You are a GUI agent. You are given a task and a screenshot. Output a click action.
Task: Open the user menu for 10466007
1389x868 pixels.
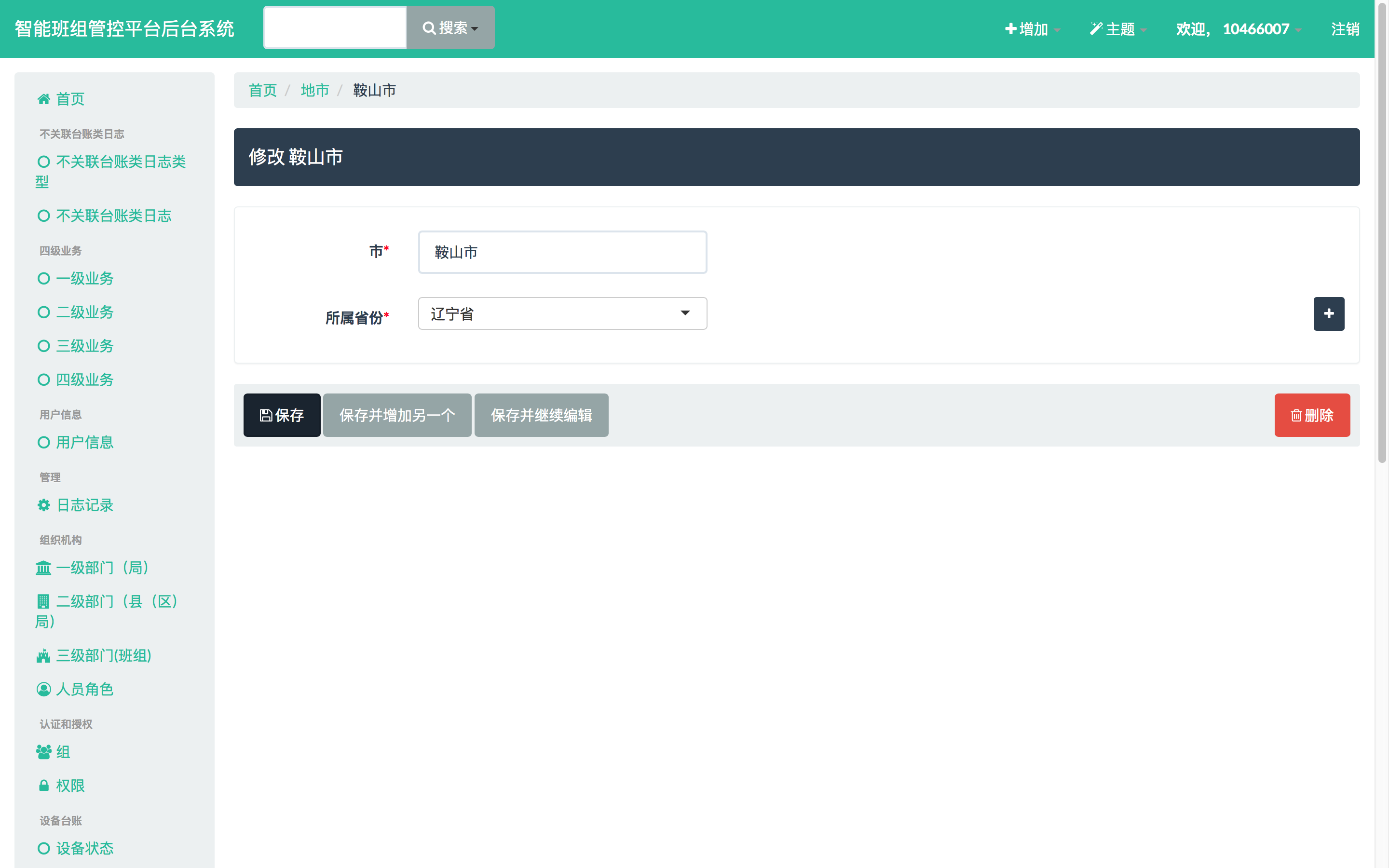click(x=1238, y=29)
